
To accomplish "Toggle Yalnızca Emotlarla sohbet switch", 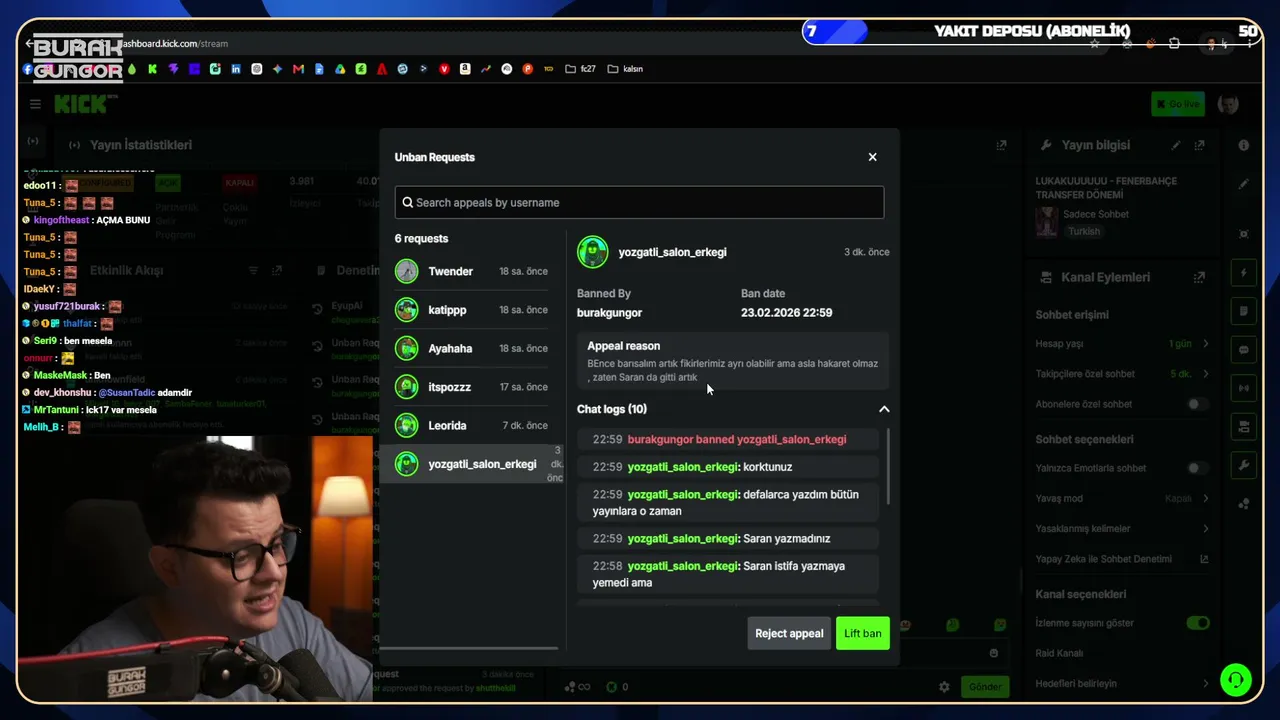I will point(1196,468).
